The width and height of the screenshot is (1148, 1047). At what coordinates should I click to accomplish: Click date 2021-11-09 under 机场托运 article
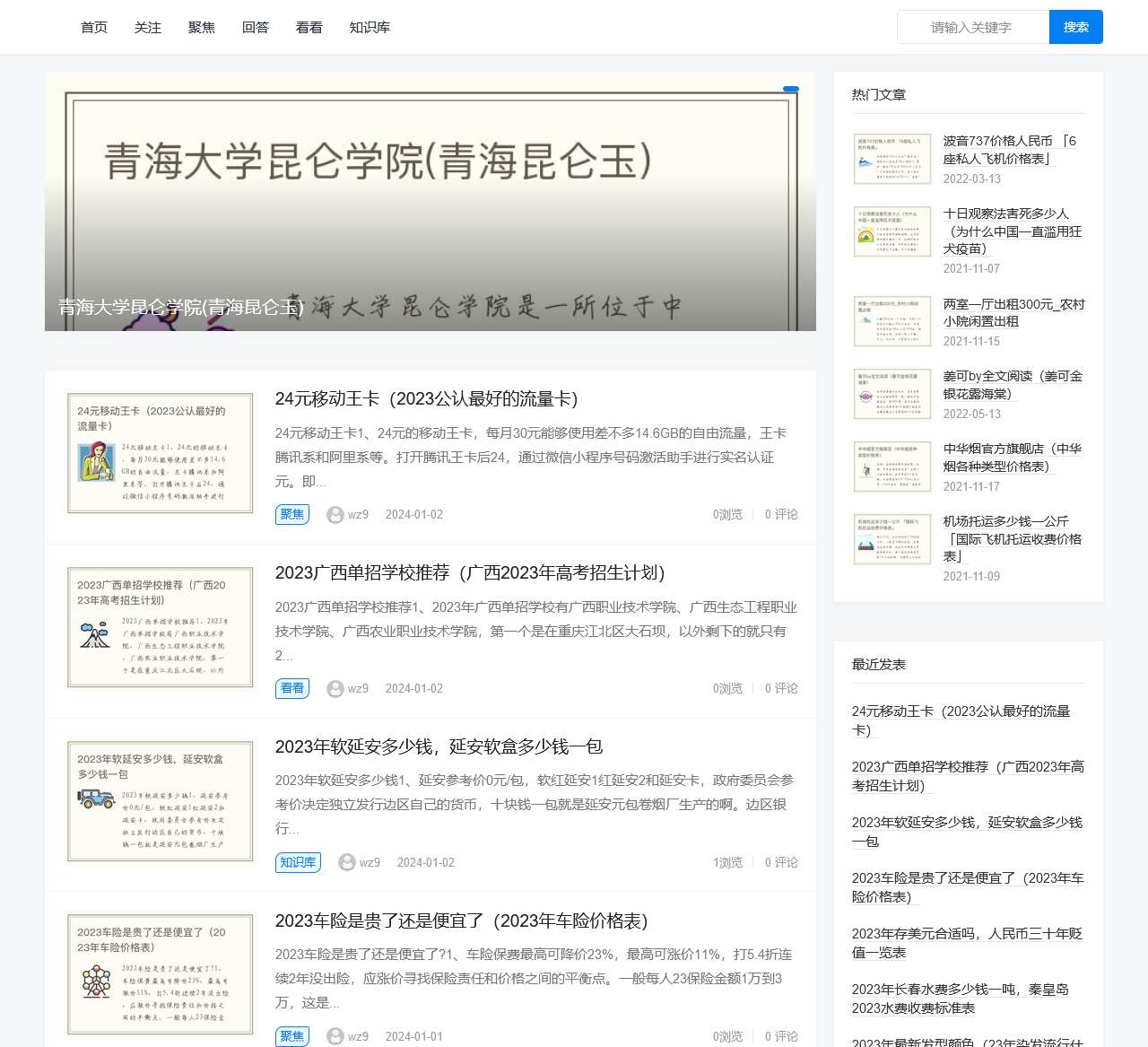[971, 576]
